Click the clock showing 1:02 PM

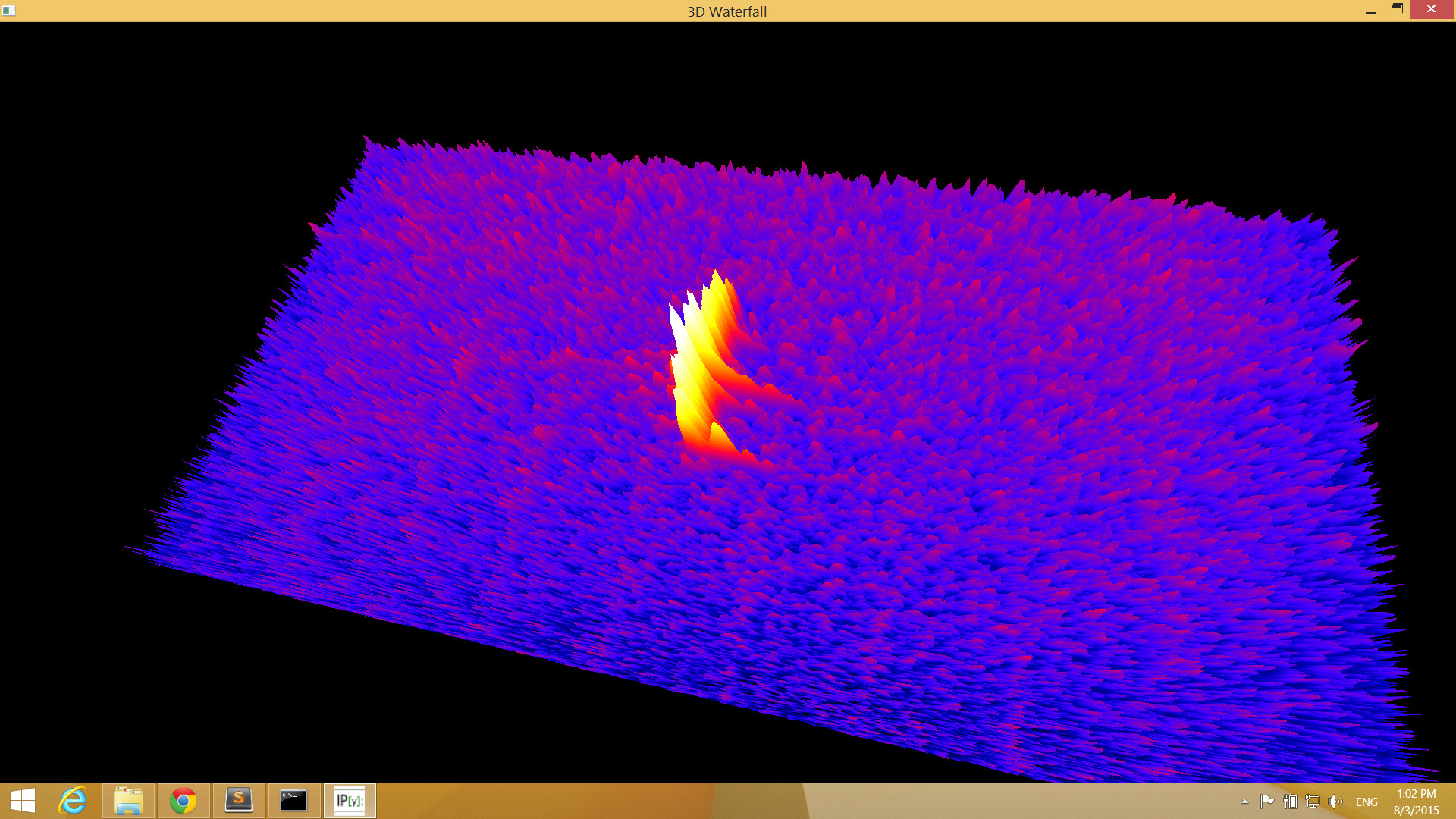click(x=1416, y=802)
